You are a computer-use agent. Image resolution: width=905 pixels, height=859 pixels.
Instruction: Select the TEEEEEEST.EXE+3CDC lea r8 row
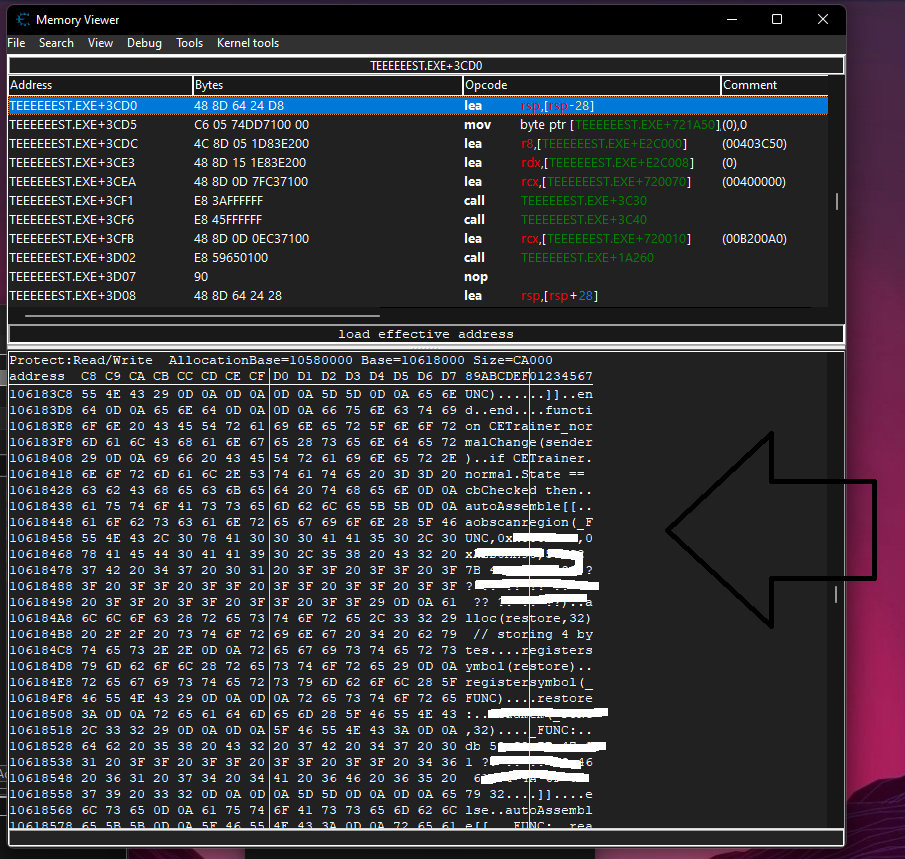(418, 144)
